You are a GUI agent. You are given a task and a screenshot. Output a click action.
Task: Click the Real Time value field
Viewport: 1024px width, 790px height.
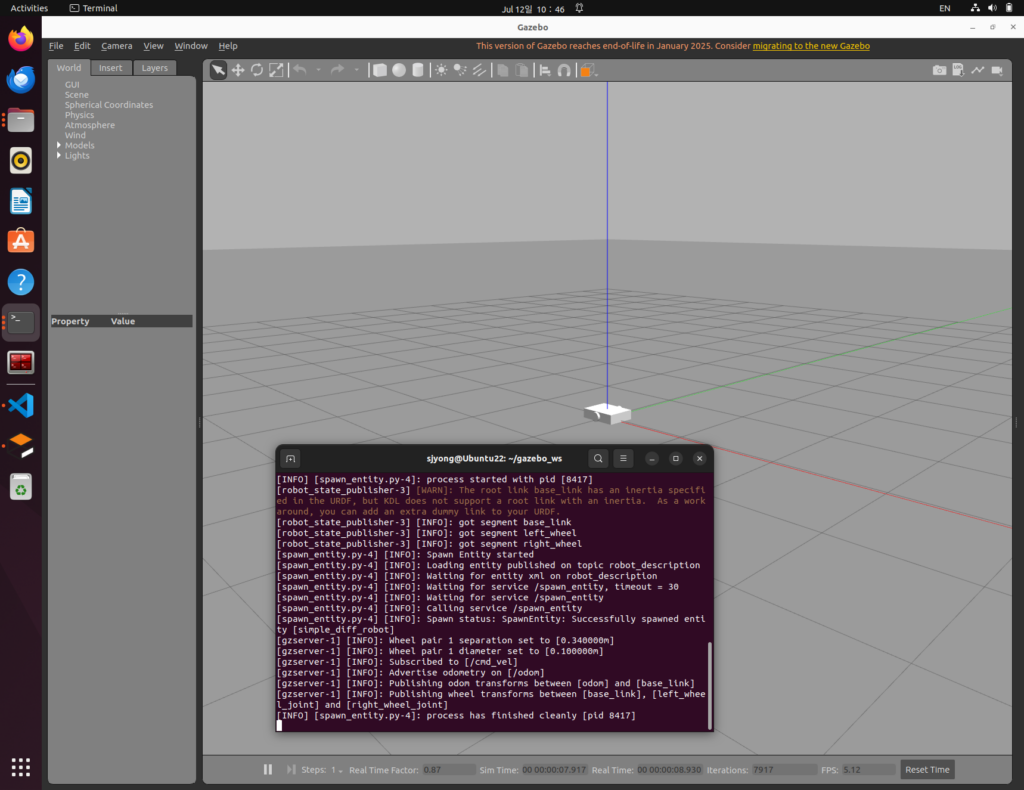[669, 770]
